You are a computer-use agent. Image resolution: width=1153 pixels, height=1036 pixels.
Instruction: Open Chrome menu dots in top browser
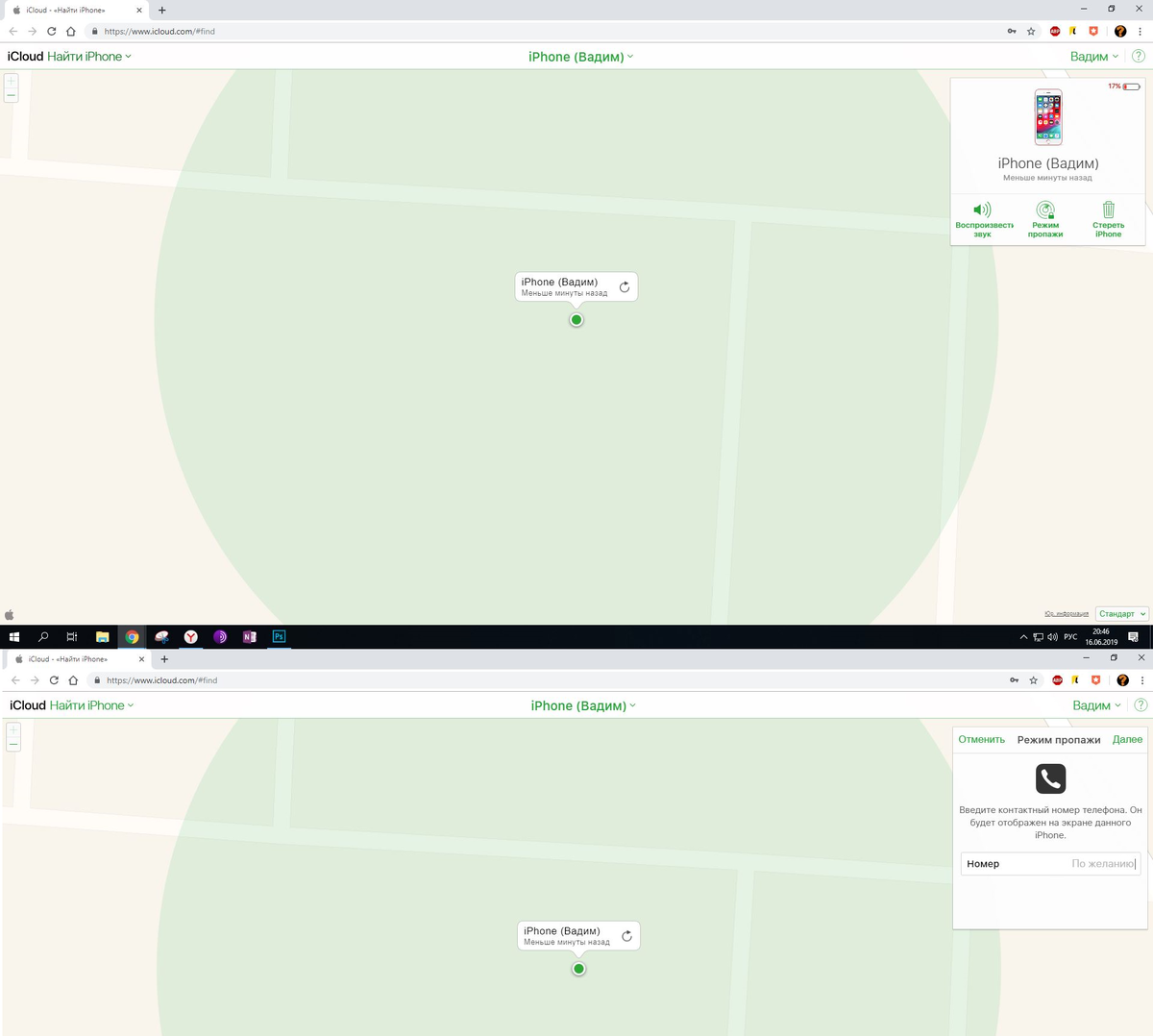pyautogui.click(x=1140, y=31)
